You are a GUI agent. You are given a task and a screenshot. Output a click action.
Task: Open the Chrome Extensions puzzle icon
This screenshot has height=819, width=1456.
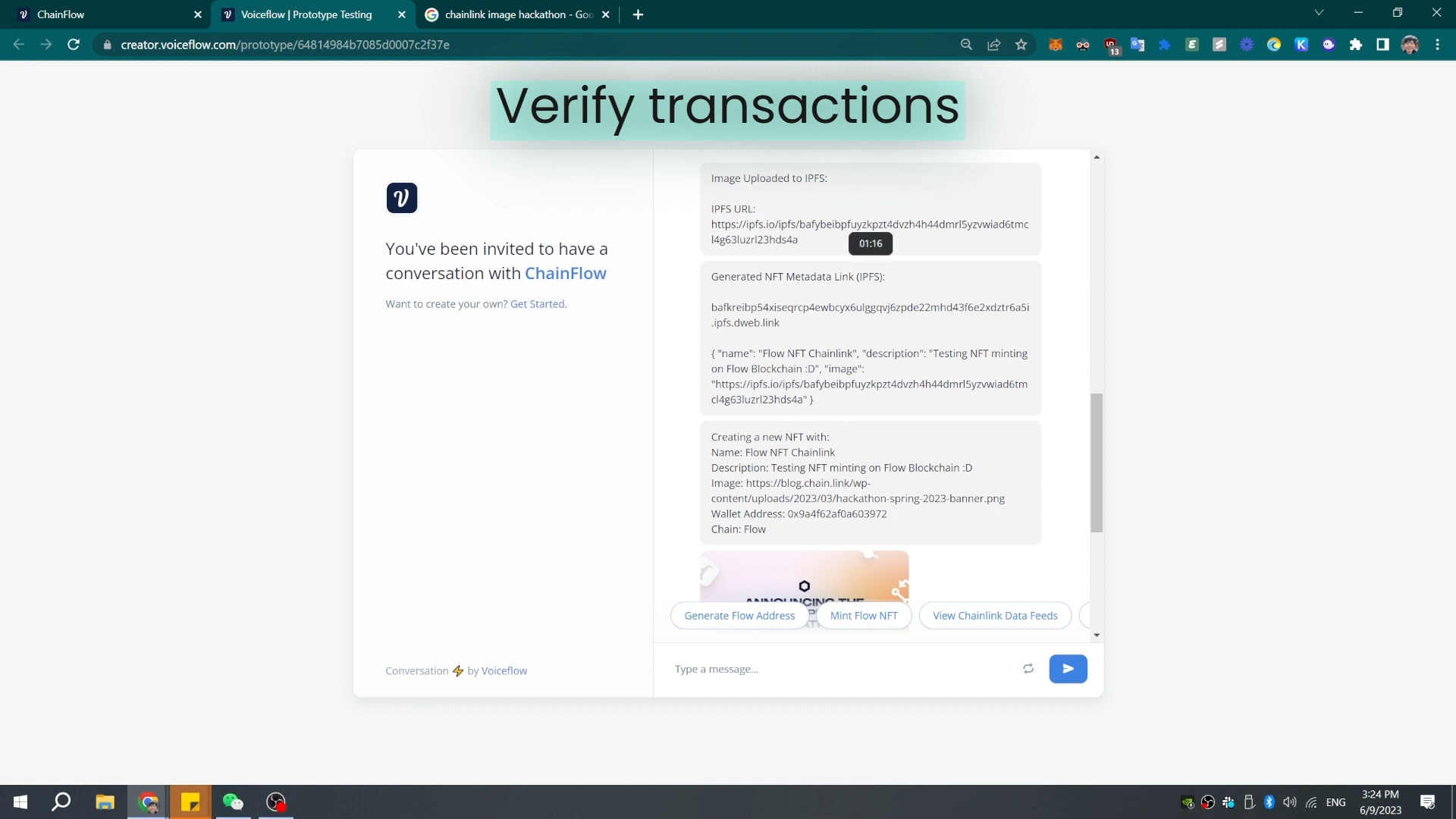click(x=1355, y=45)
